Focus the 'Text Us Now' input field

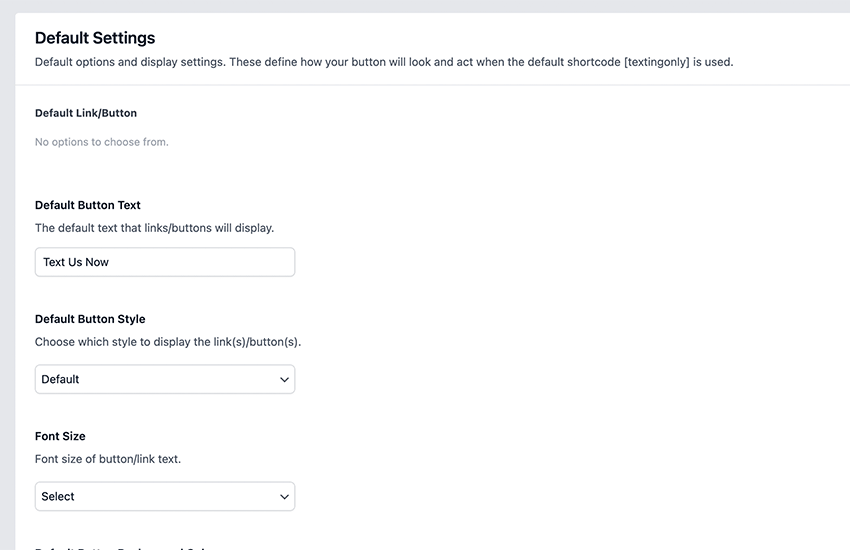165,262
